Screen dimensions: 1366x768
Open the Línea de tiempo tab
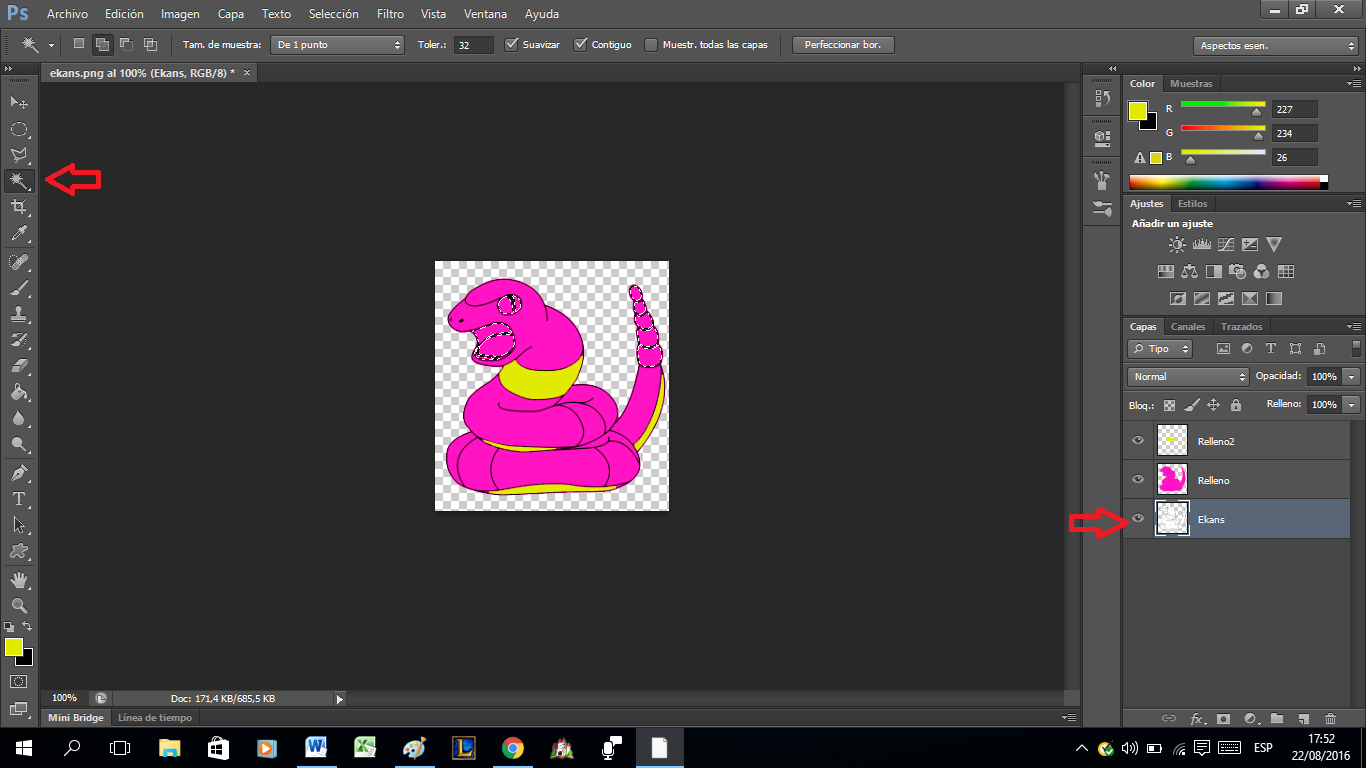coord(155,718)
